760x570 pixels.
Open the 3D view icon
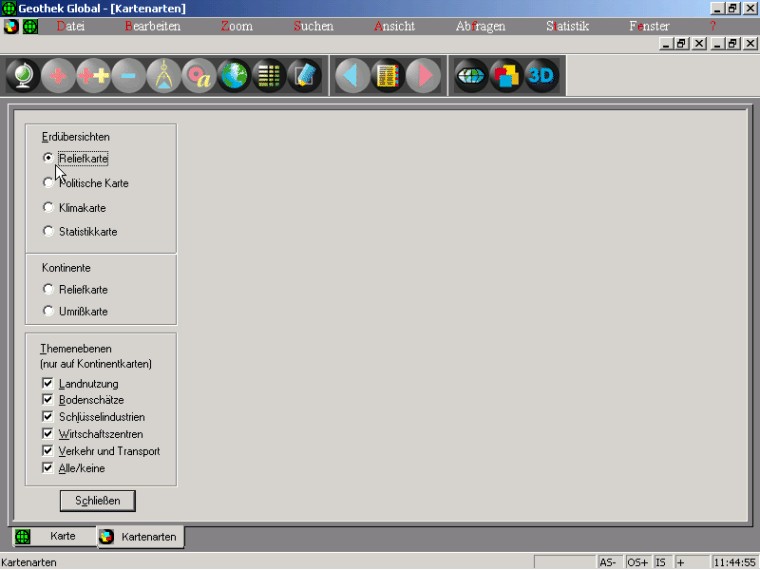pos(541,77)
